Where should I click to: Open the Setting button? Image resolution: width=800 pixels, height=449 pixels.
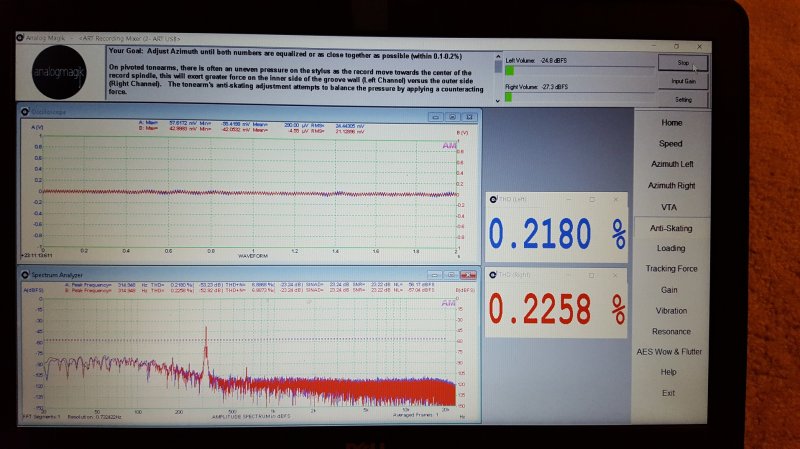point(683,99)
